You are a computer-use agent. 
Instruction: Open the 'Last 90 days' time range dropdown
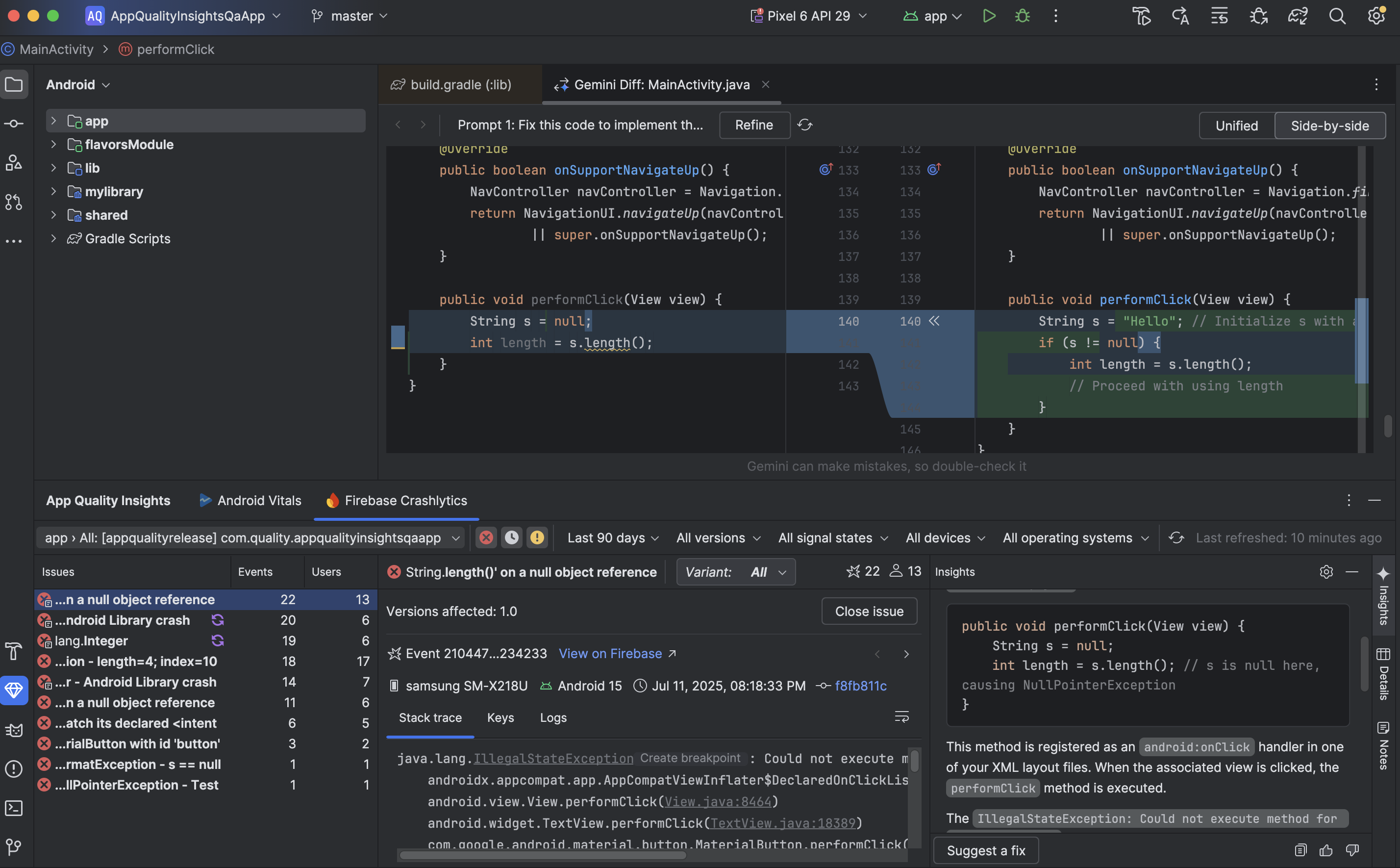click(x=612, y=538)
